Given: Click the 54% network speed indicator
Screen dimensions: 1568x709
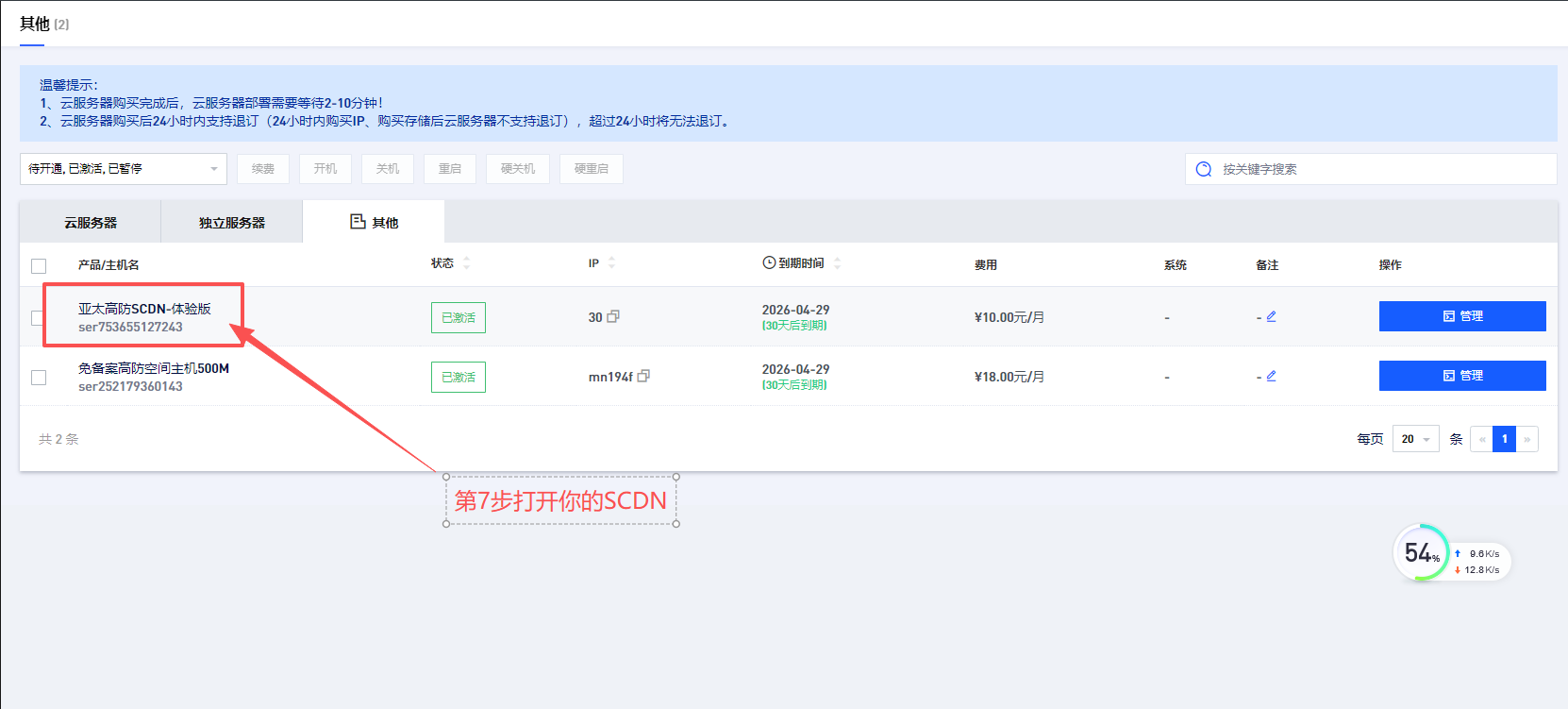Looking at the screenshot, I should 1421,553.
